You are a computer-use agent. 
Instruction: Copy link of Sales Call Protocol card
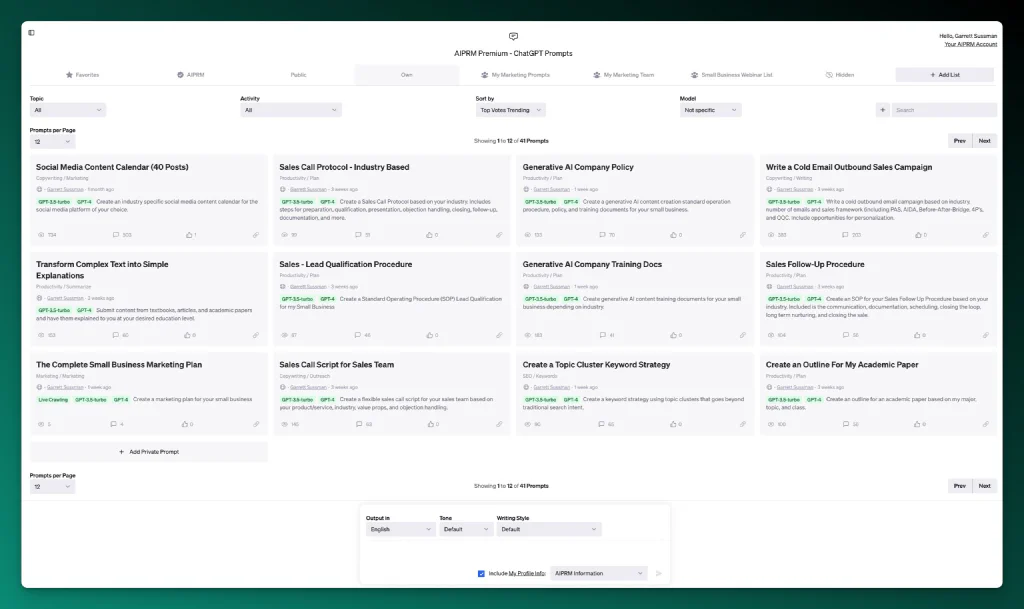[499, 235]
